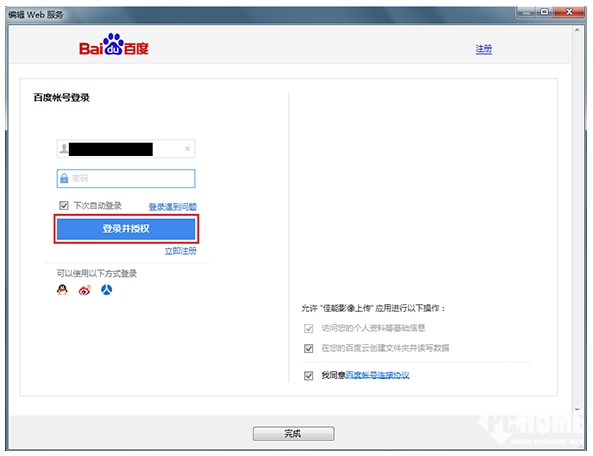Click the Baidu logo
The image size is (593, 456).
(114, 45)
